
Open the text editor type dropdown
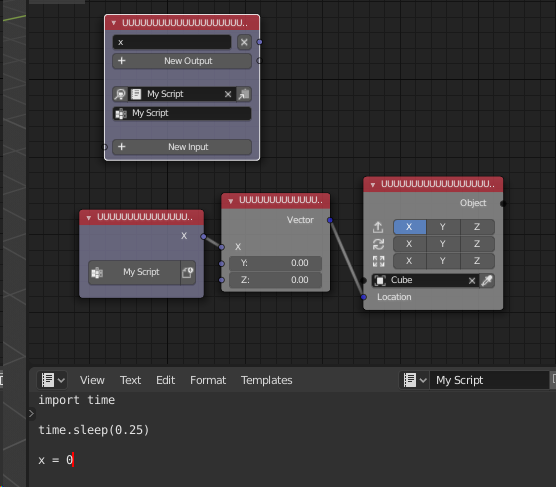click(x=52, y=380)
